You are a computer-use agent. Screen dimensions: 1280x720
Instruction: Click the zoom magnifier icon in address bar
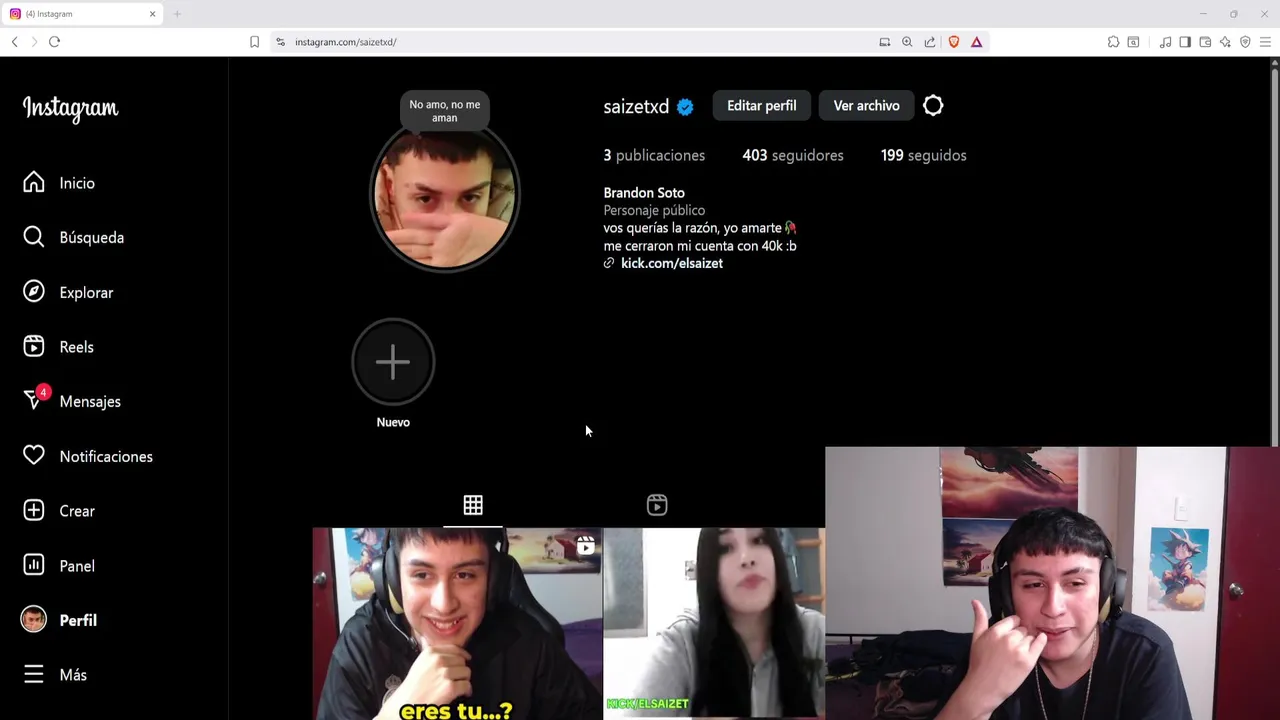point(907,42)
